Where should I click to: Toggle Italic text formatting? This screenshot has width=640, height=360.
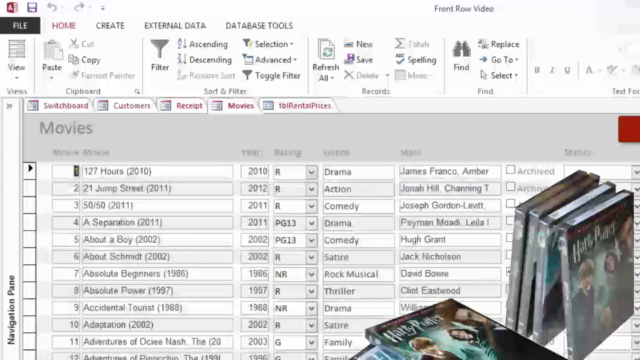[x=552, y=70]
